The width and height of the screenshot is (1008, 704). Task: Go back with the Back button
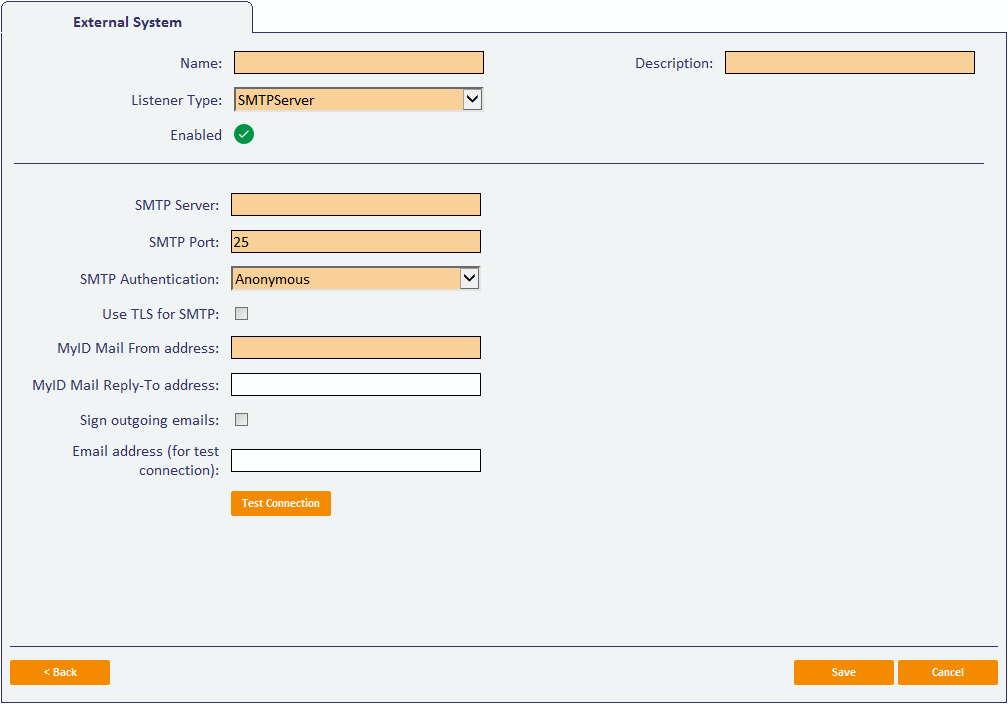pos(60,672)
